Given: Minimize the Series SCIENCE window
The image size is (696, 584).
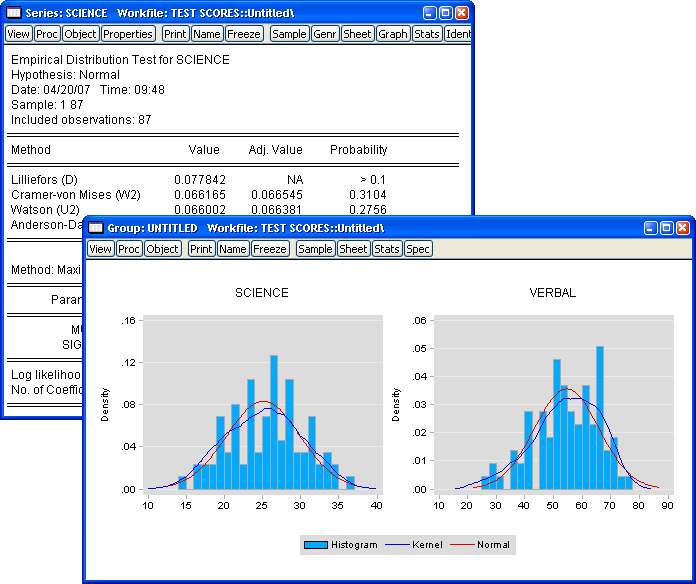Looking at the screenshot, I should pyautogui.click(x=430, y=13).
